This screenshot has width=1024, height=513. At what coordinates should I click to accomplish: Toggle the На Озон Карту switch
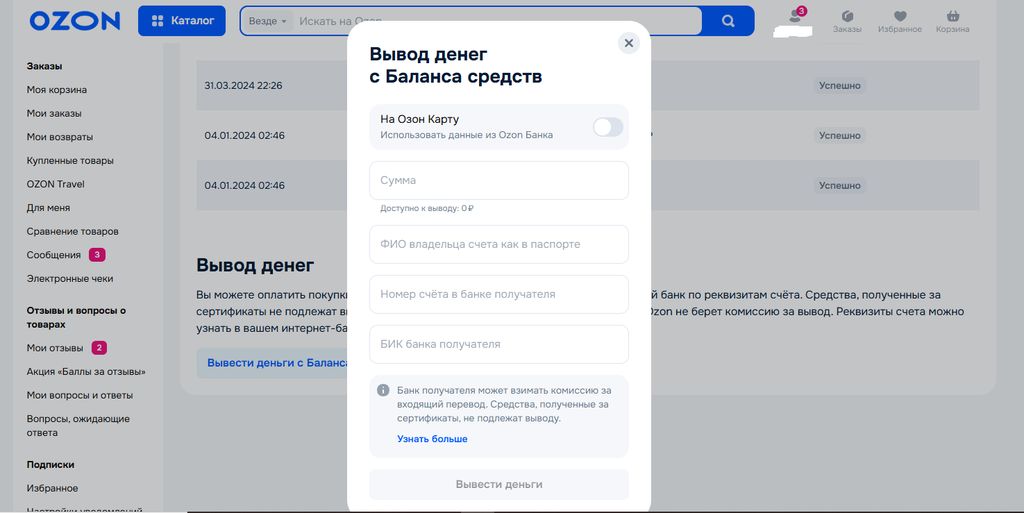coord(607,127)
